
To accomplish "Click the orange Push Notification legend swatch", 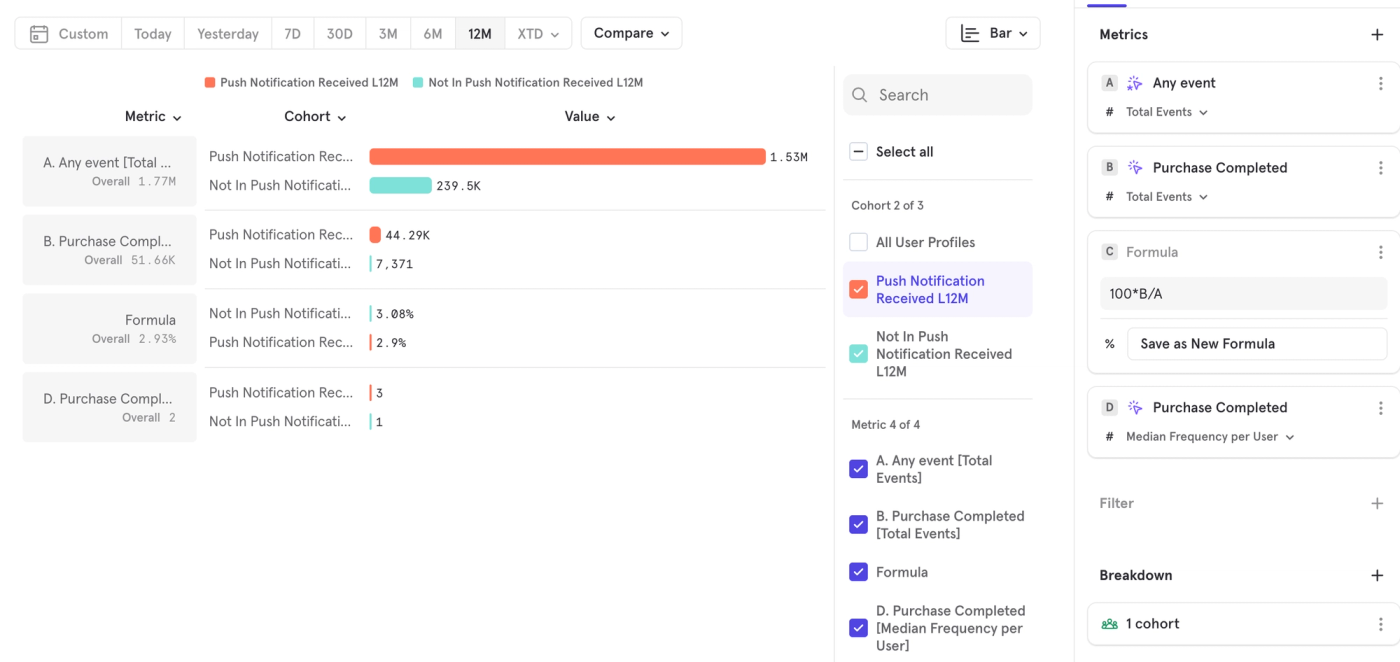I will click(210, 83).
